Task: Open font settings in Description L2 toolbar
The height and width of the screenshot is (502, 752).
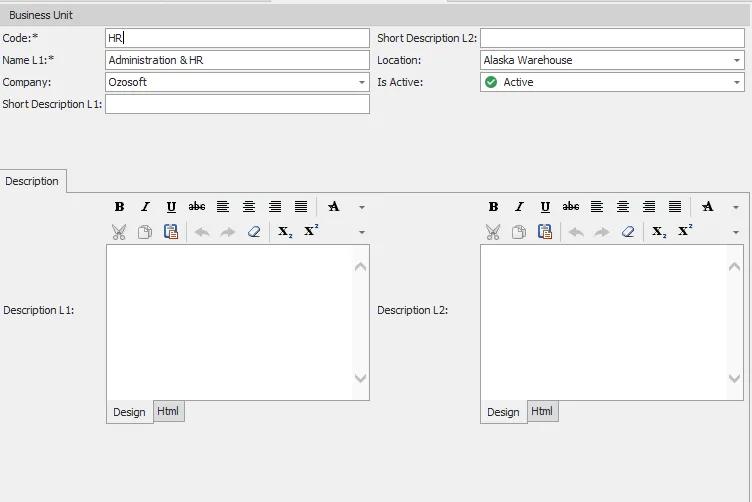Action: pos(708,207)
